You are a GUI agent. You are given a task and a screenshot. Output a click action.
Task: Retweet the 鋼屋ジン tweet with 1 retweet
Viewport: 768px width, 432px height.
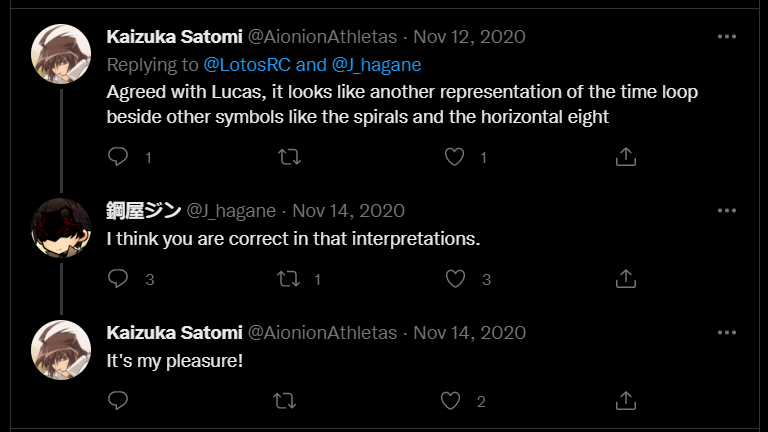point(288,279)
